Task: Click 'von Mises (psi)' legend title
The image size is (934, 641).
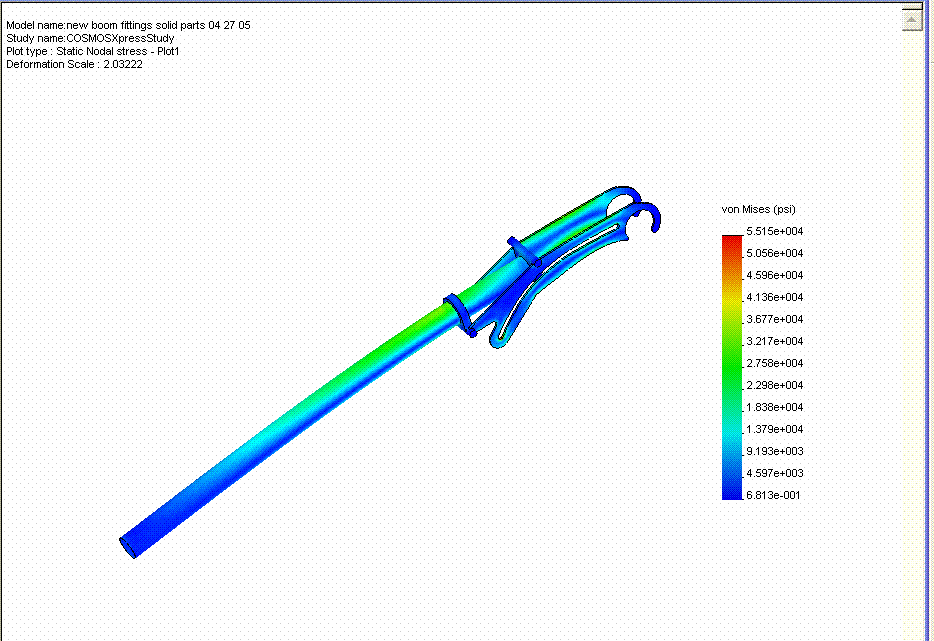Action: [x=758, y=209]
